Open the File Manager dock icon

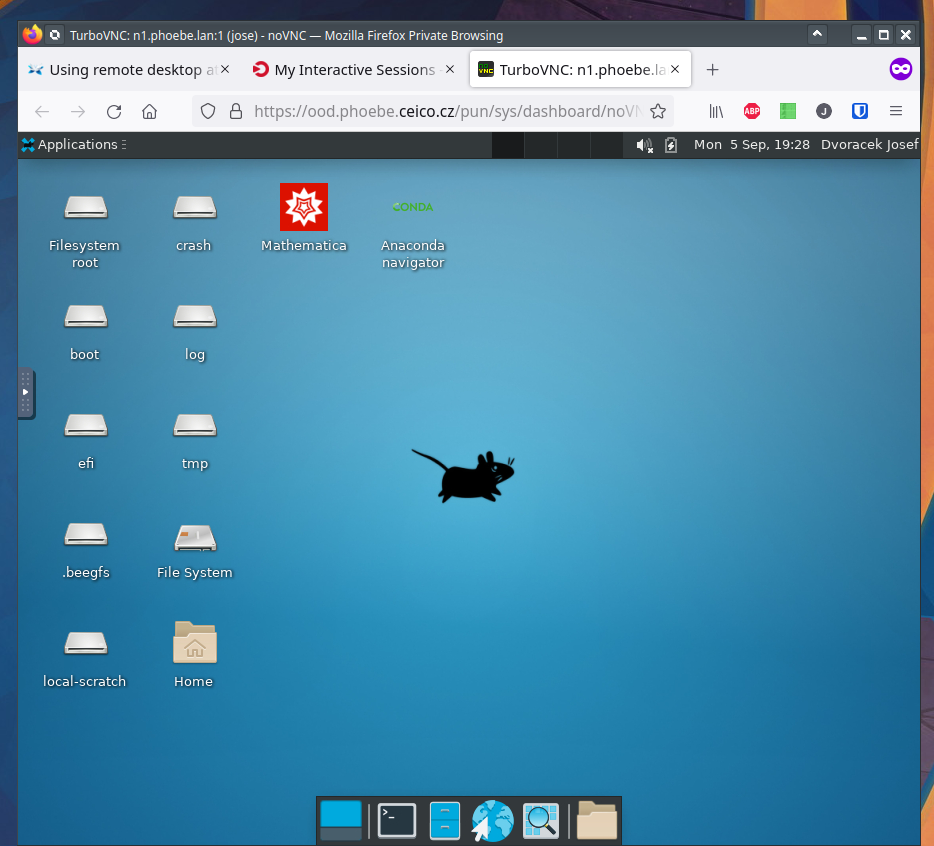point(445,820)
